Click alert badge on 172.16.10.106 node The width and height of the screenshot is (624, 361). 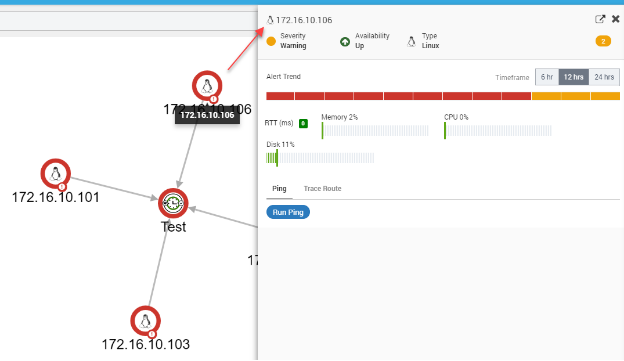pyautogui.click(x=214, y=99)
